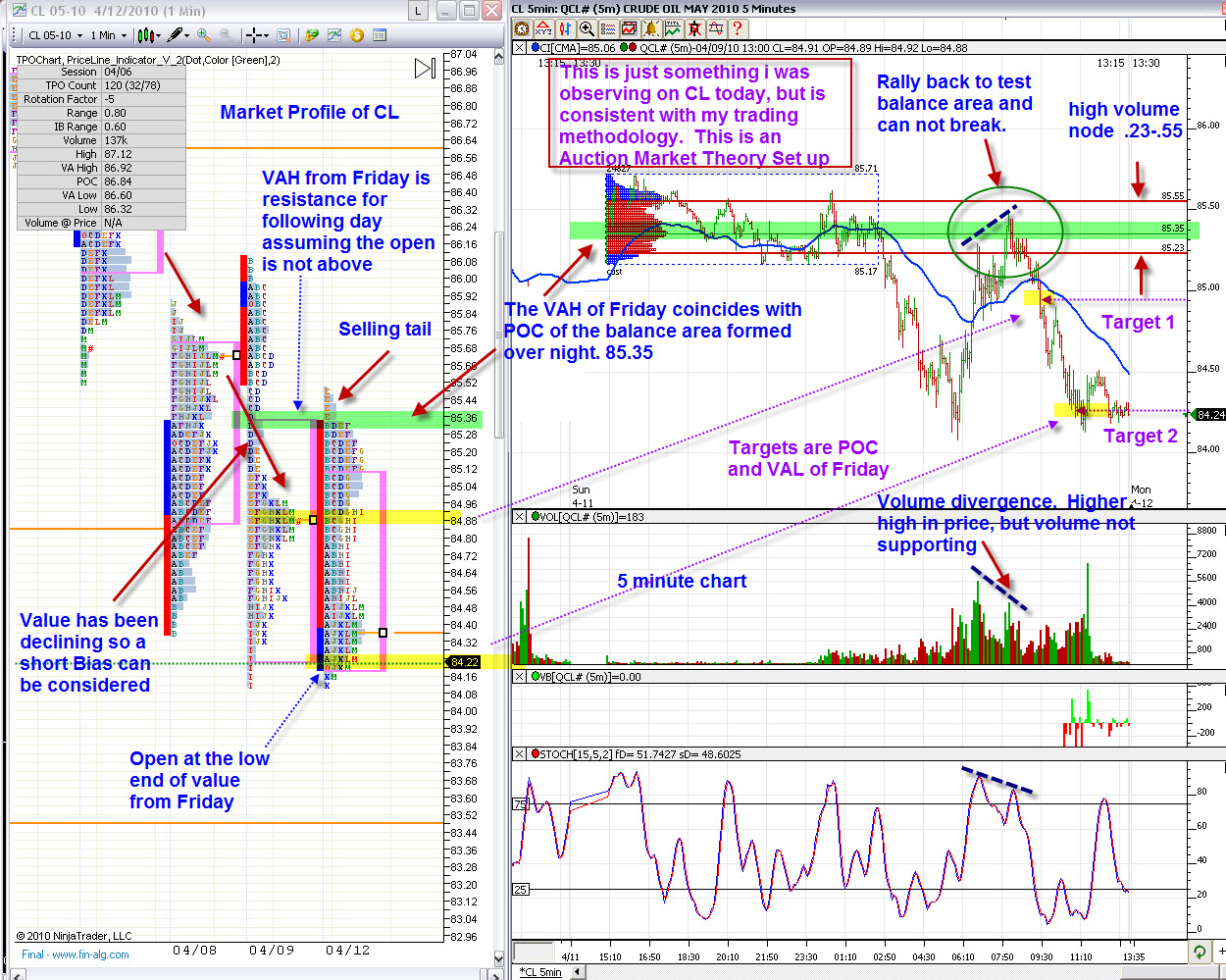Click the TPO Count 120 (32/78) row
1226x980 pixels.
[x=101, y=85]
